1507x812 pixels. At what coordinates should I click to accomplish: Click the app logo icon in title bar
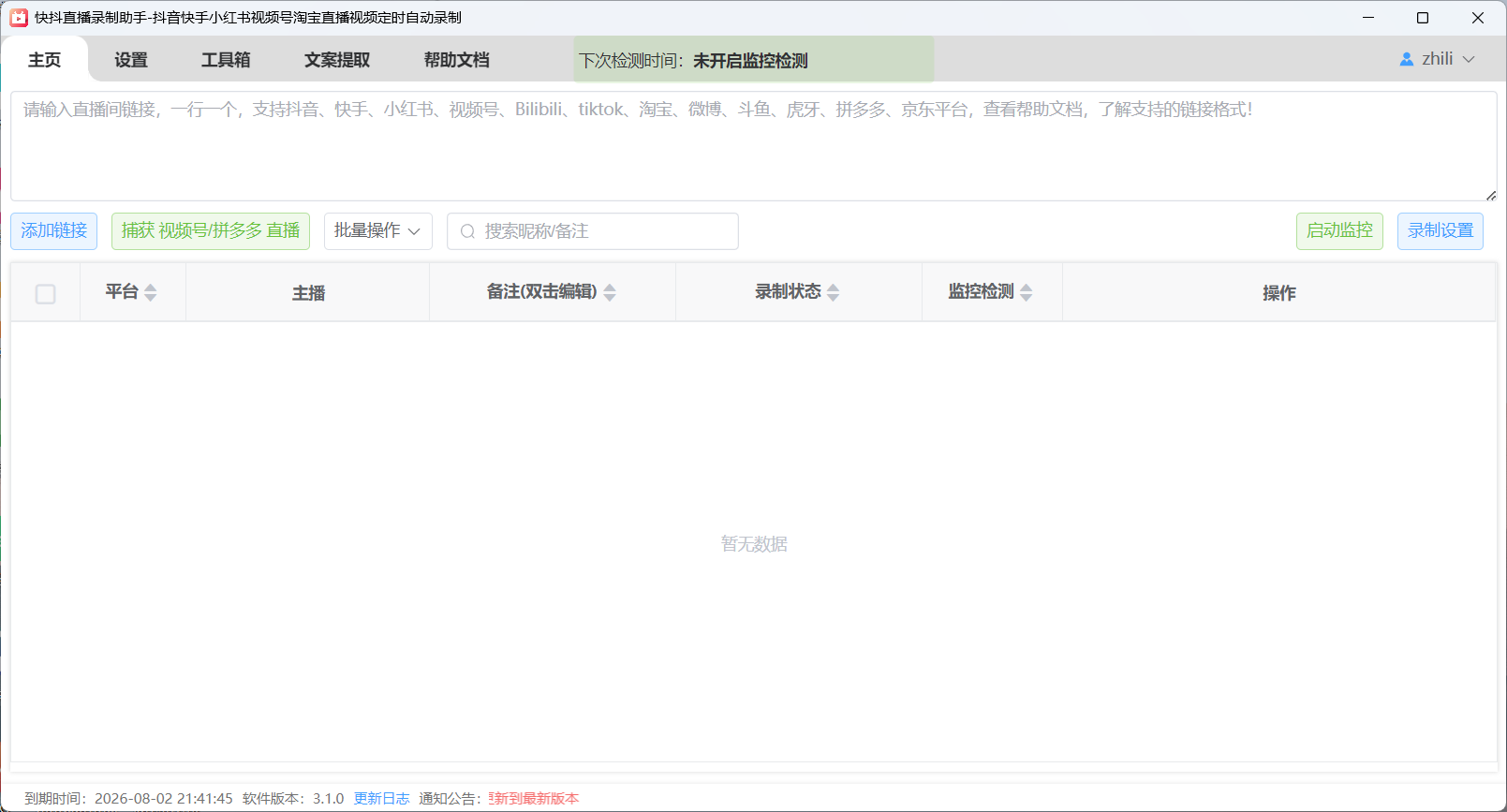[19, 18]
